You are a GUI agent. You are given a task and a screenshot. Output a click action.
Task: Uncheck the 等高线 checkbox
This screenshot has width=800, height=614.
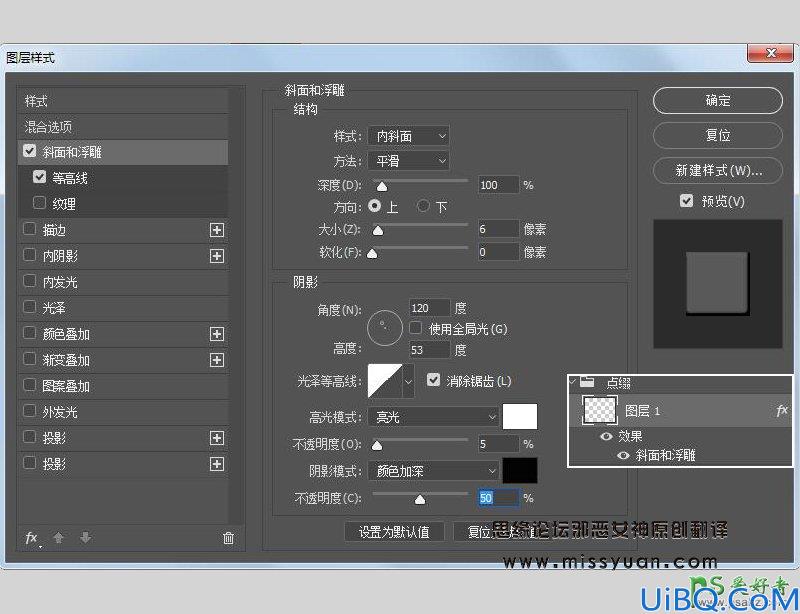[39, 177]
